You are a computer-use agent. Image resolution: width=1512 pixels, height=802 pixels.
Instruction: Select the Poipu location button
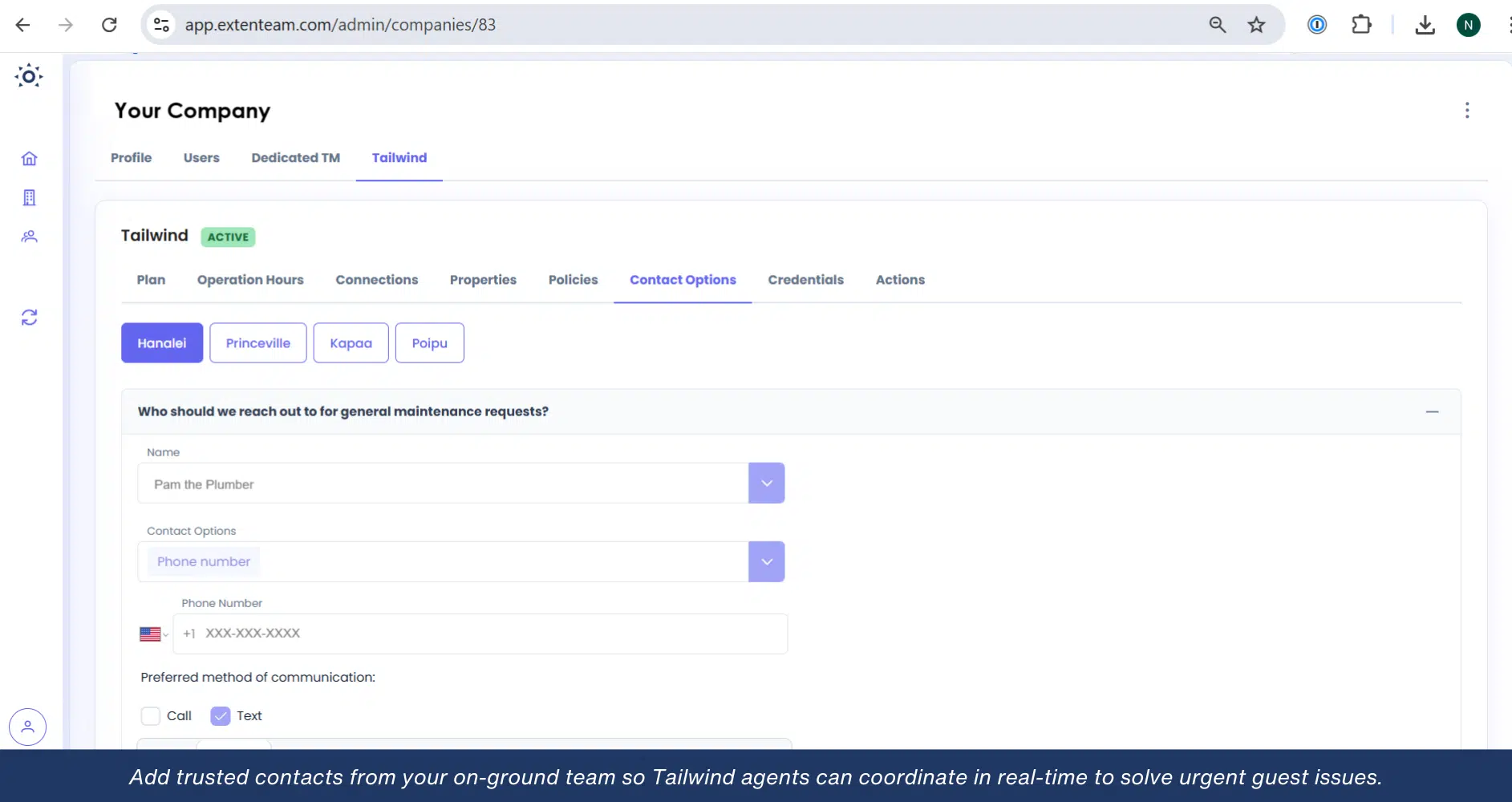click(x=429, y=343)
